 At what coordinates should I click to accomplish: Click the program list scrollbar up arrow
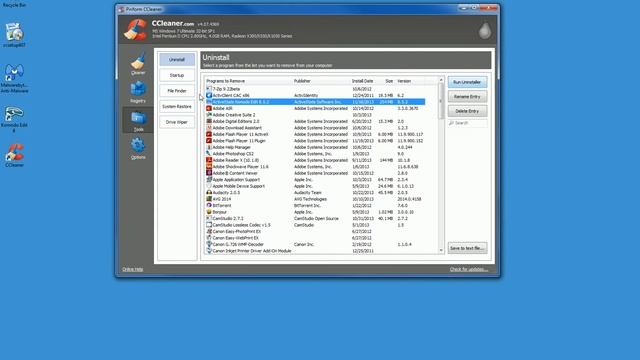click(441, 80)
